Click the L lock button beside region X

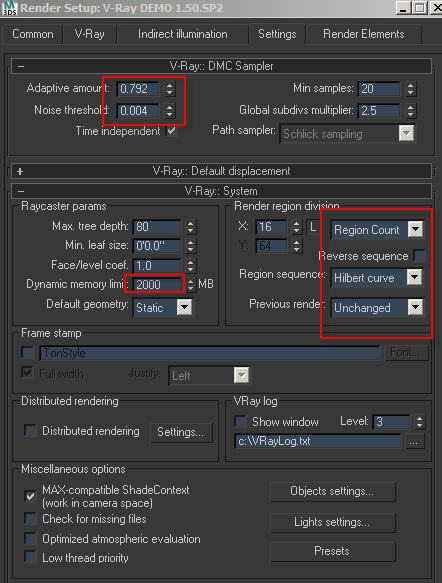(313, 227)
